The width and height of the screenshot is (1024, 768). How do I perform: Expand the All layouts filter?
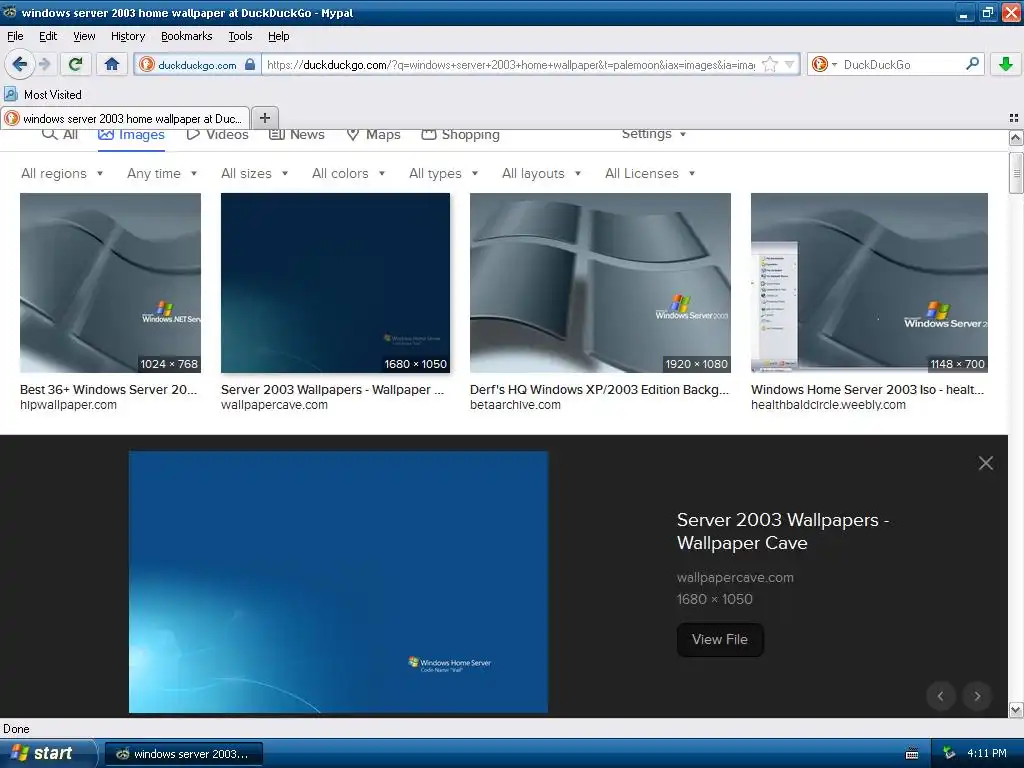(541, 174)
